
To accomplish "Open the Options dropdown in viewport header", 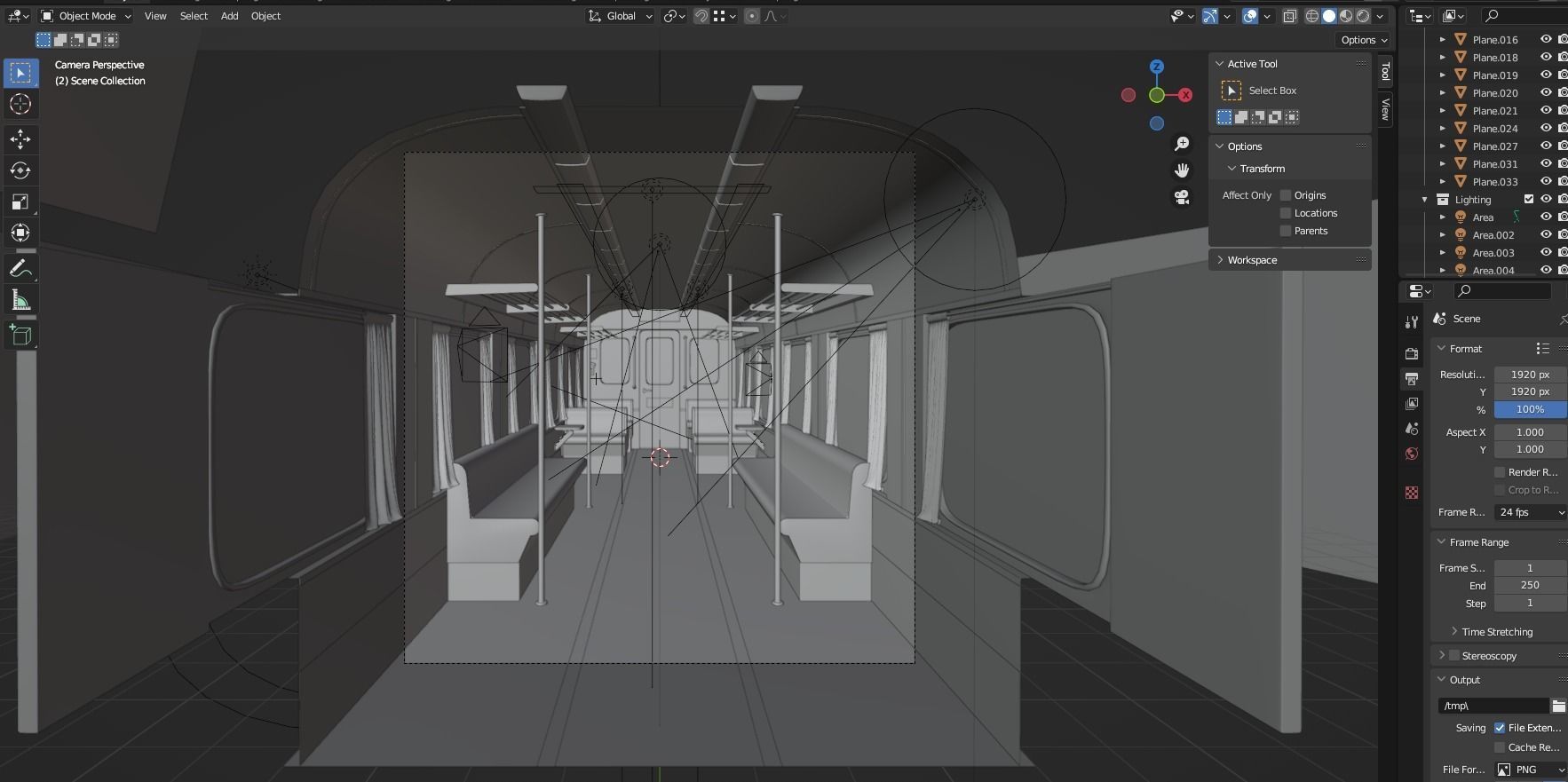I will (1364, 40).
